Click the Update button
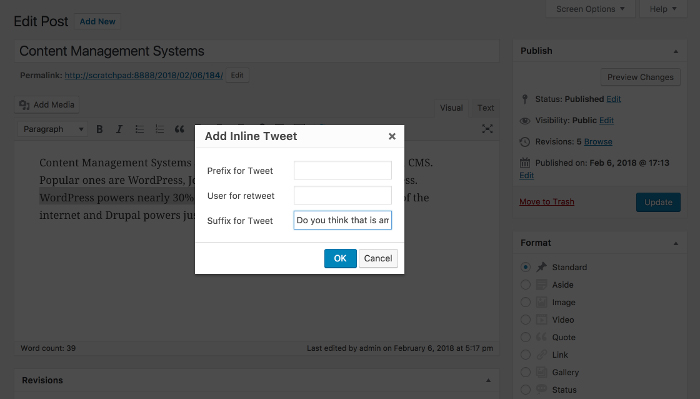Viewport: 700px width, 399px height. click(x=658, y=202)
